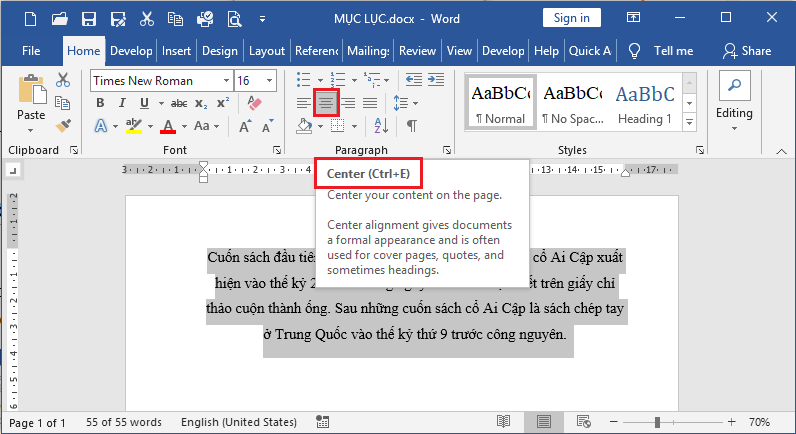Switch to the Insert tab
This screenshot has height=434, width=796.
[x=176, y=51]
